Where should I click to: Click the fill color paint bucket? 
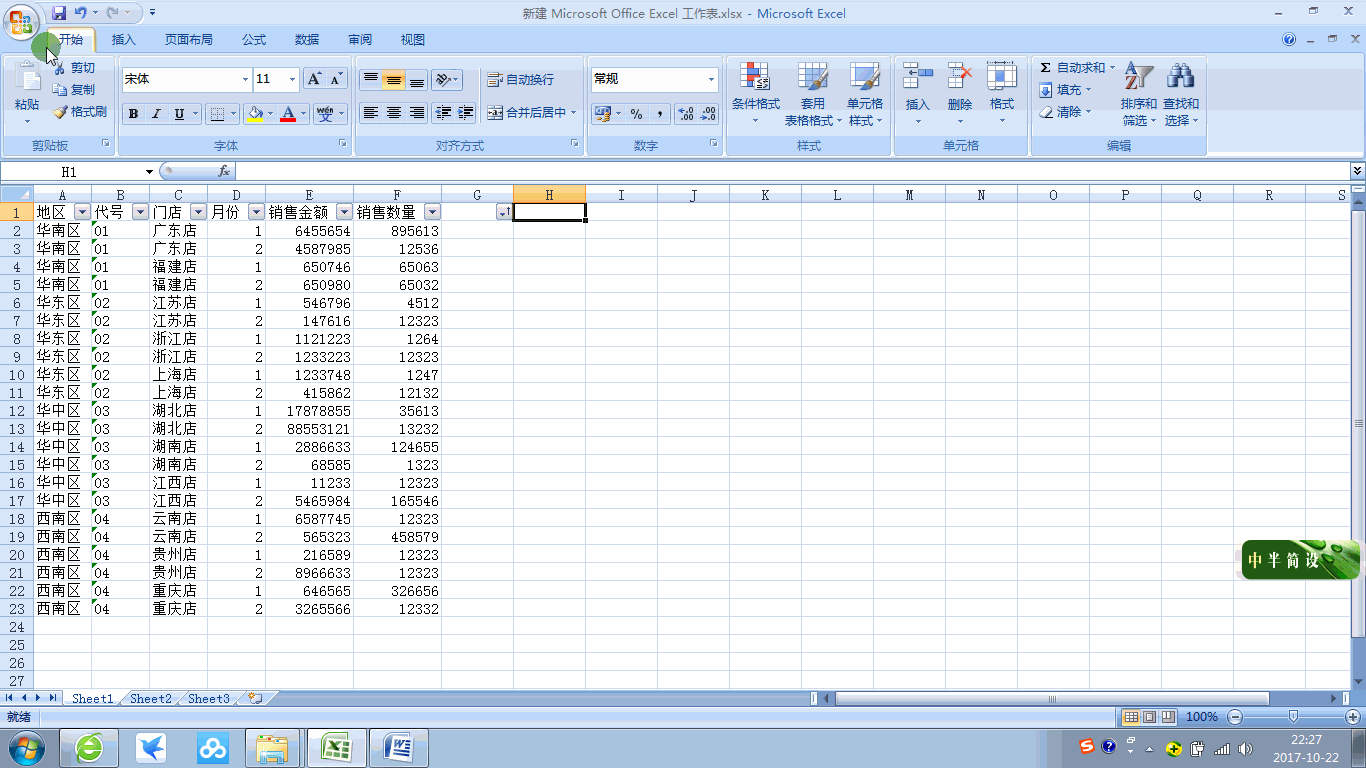[255, 114]
